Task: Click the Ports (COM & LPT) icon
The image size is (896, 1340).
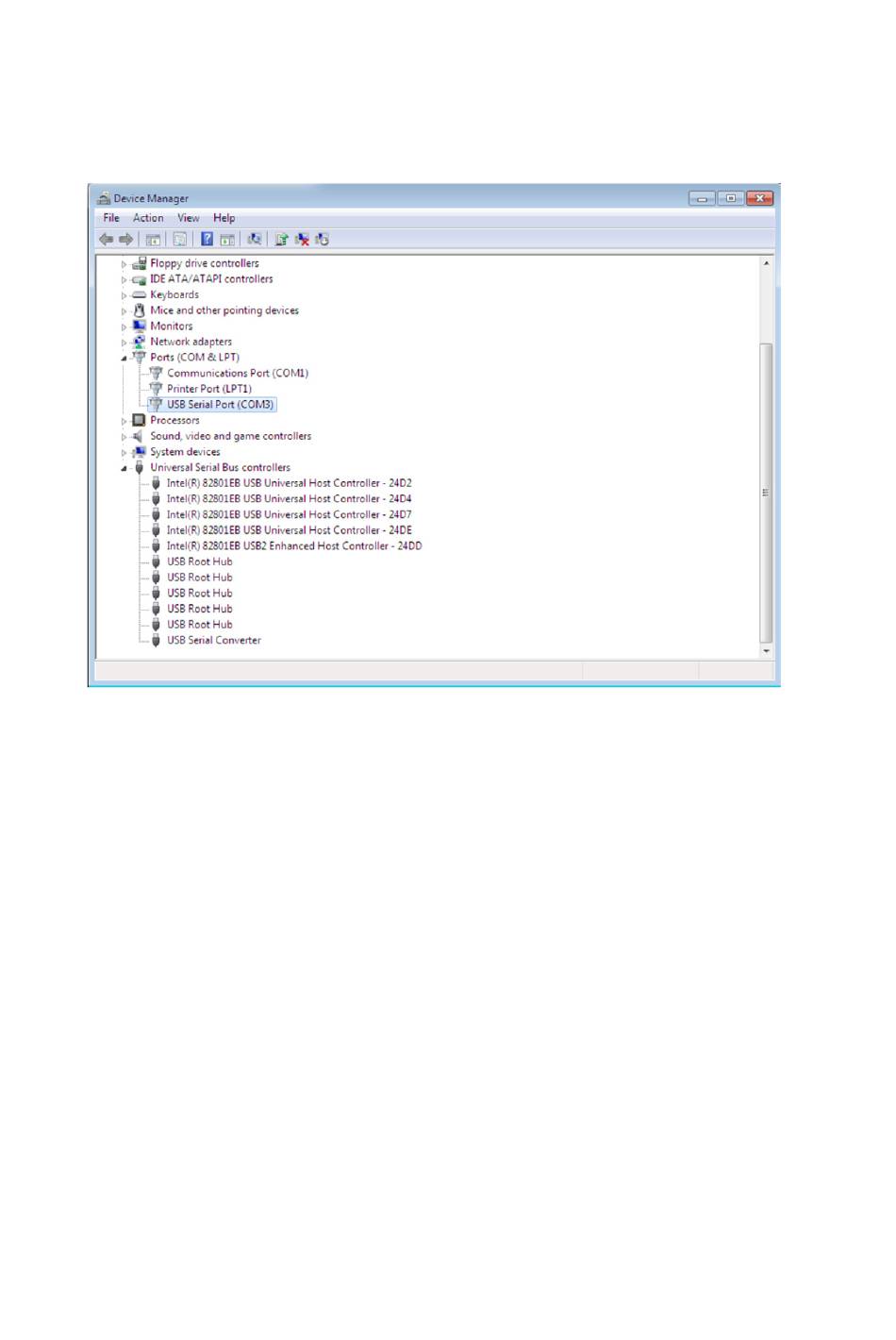Action: click(140, 358)
